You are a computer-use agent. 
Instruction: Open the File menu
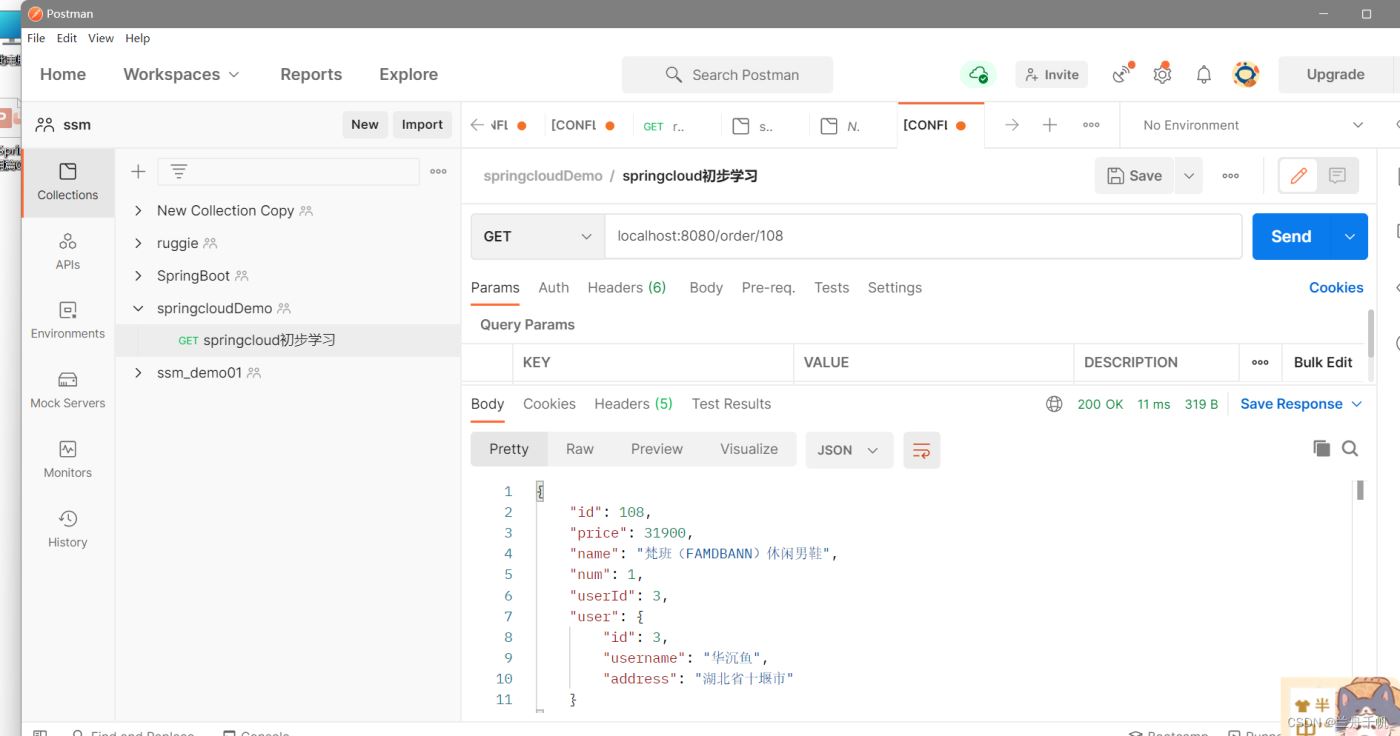tap(36, 38)
